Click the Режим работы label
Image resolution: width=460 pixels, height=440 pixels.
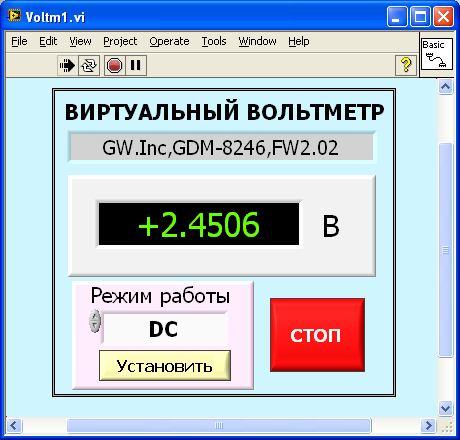coord(160,296)
